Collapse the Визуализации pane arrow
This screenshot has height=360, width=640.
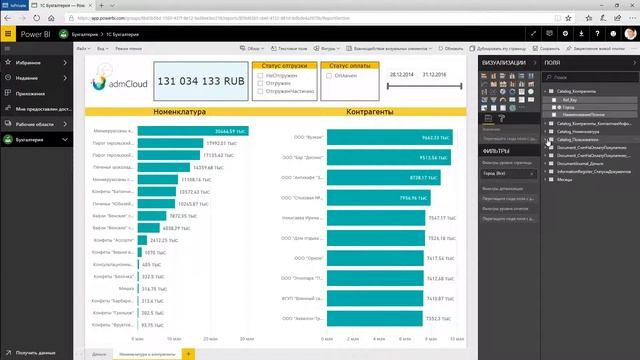coord(535,63)
